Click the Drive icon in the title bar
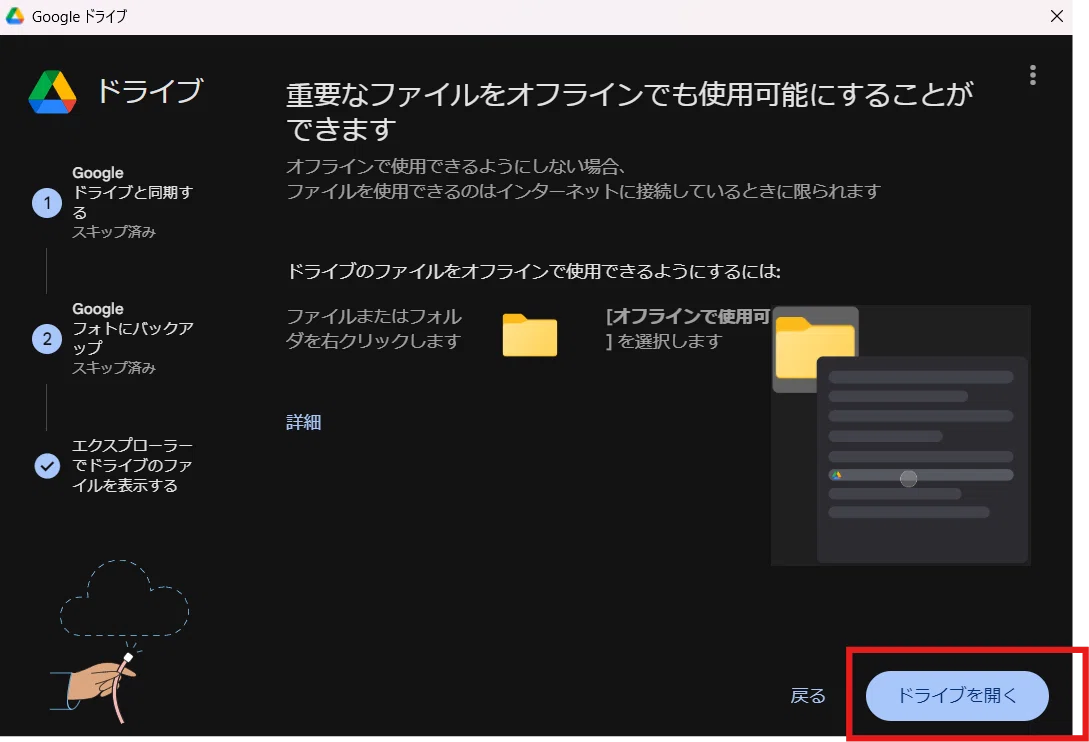The height and width of the screenshot is (742, 1089). (x=15, y=16)
